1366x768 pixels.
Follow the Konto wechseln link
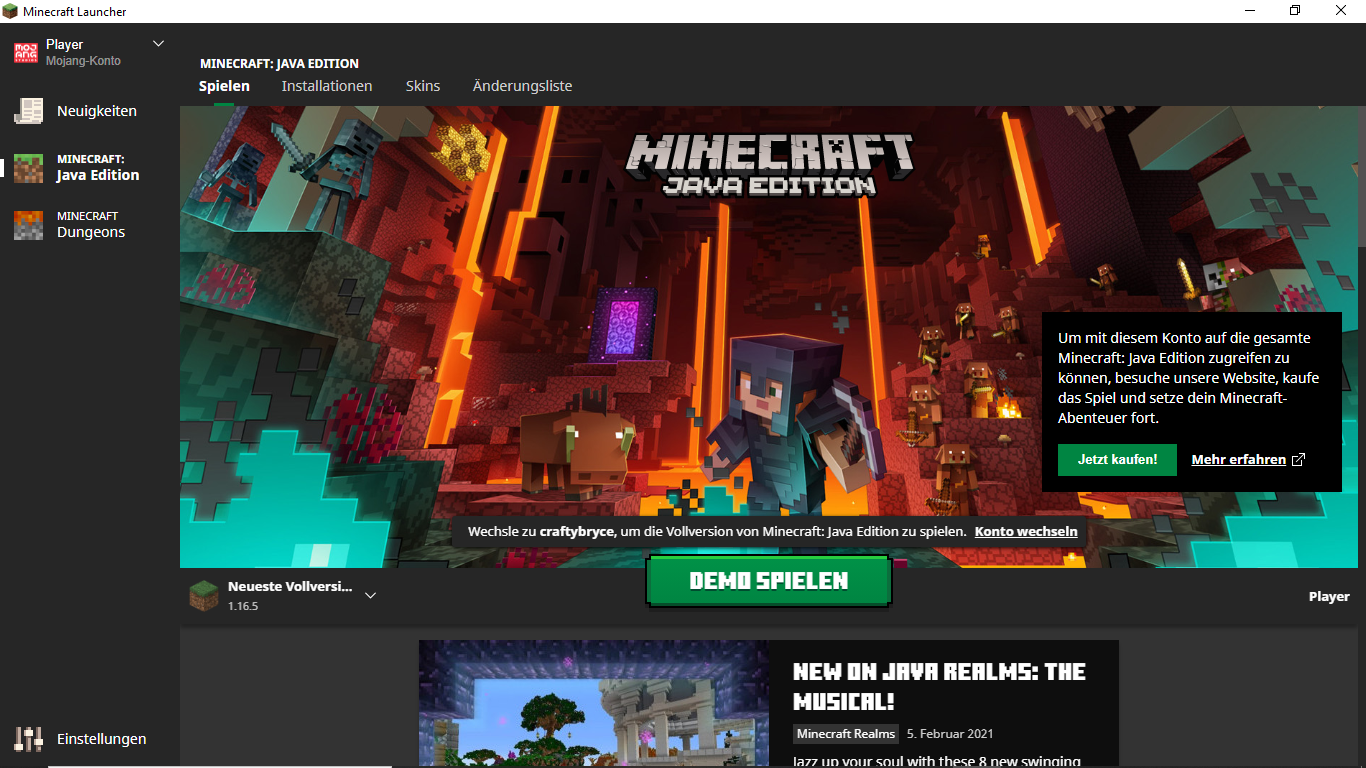(1026, 532)
